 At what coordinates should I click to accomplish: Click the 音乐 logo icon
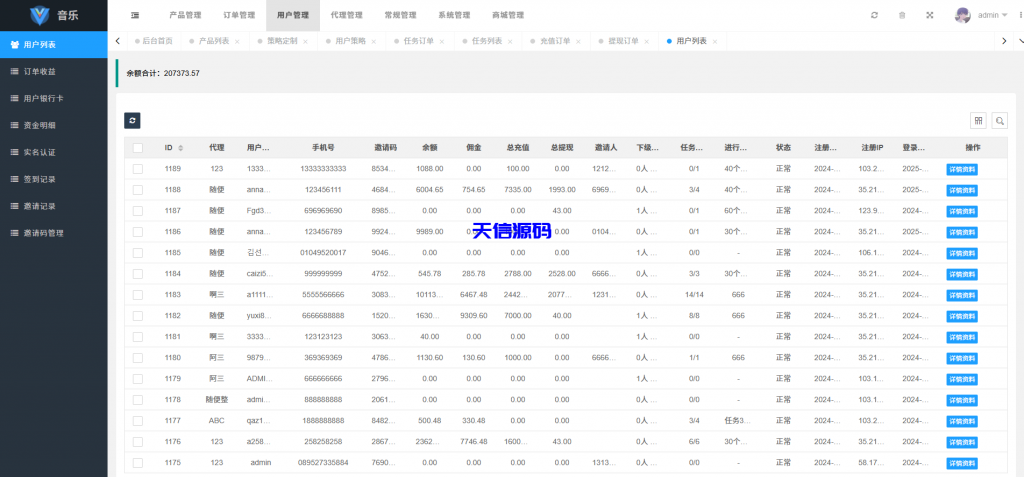(40, 14)
